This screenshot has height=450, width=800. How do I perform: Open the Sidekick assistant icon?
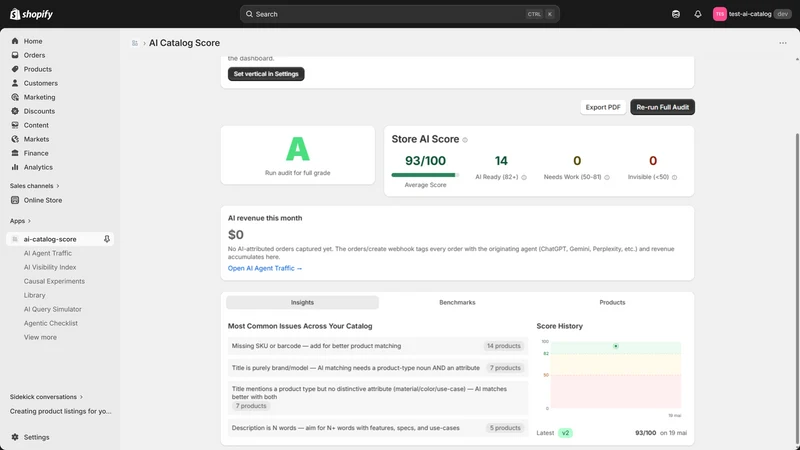pos(676,14)
